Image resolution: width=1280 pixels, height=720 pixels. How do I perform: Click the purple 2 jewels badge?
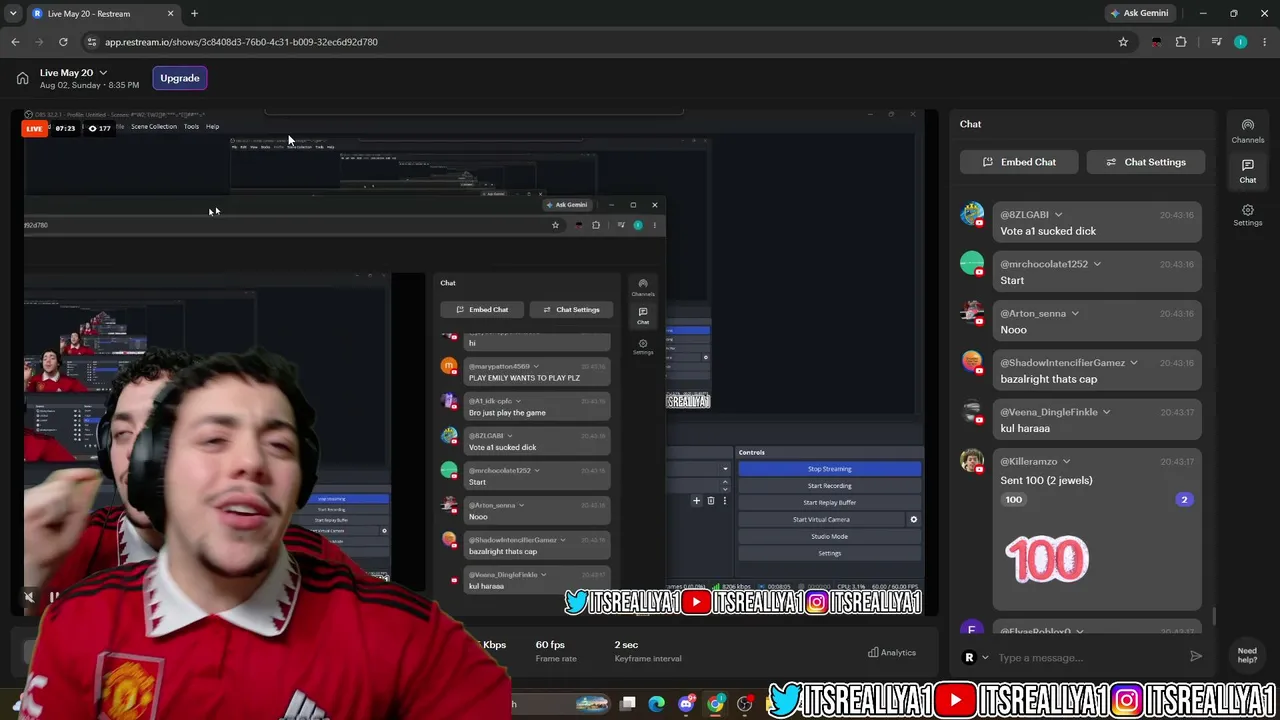(1184, 500)
